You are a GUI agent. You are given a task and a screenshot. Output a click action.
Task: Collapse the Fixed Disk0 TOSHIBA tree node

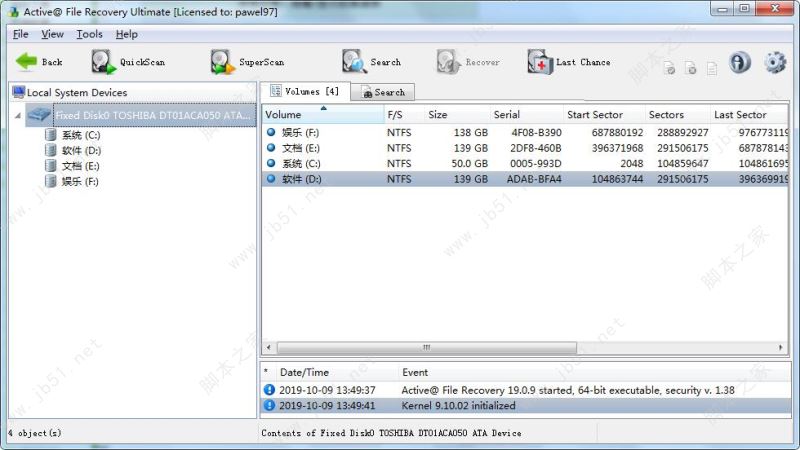coord(18,116)
